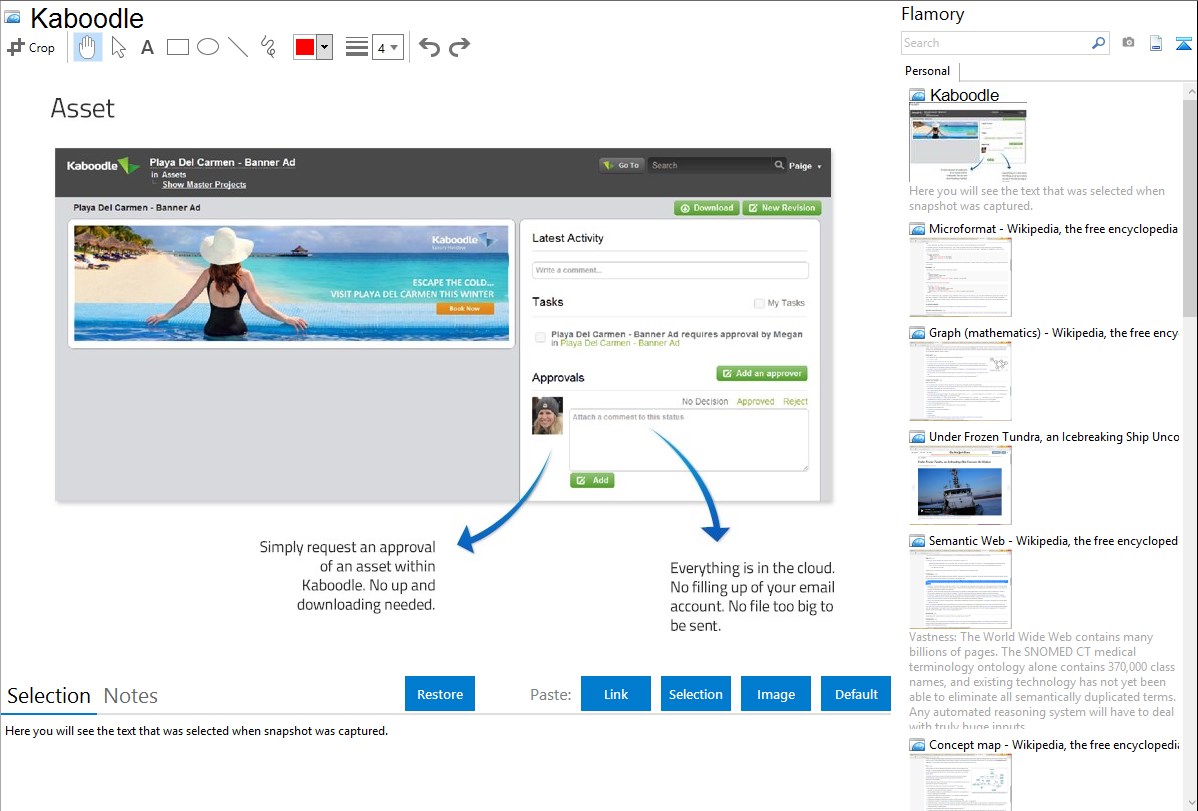Open the Personal tab
This screenshot has height=811, width=1198.
click(x=928, y=71)
